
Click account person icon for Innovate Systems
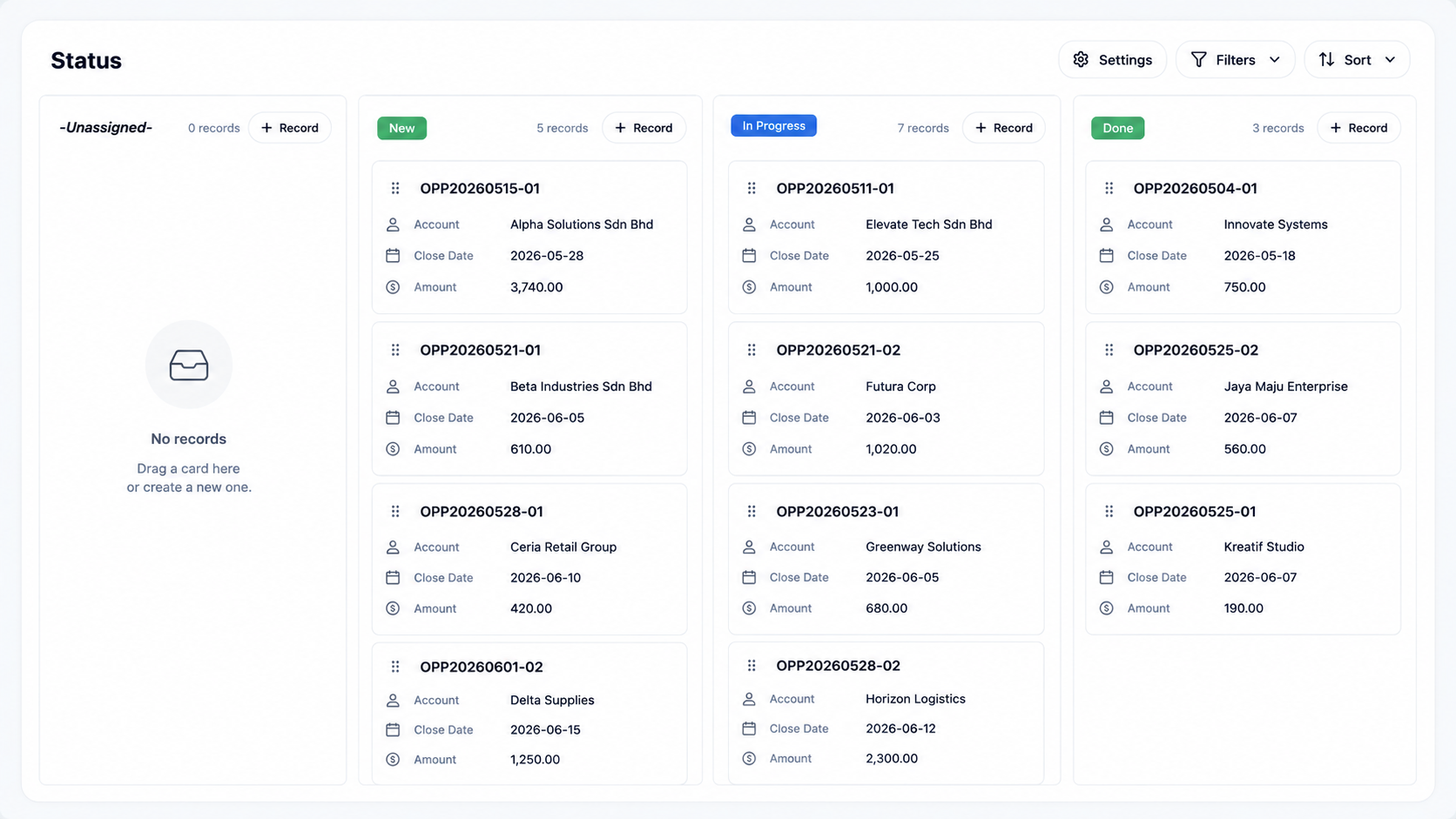[x=1106, y=225]
